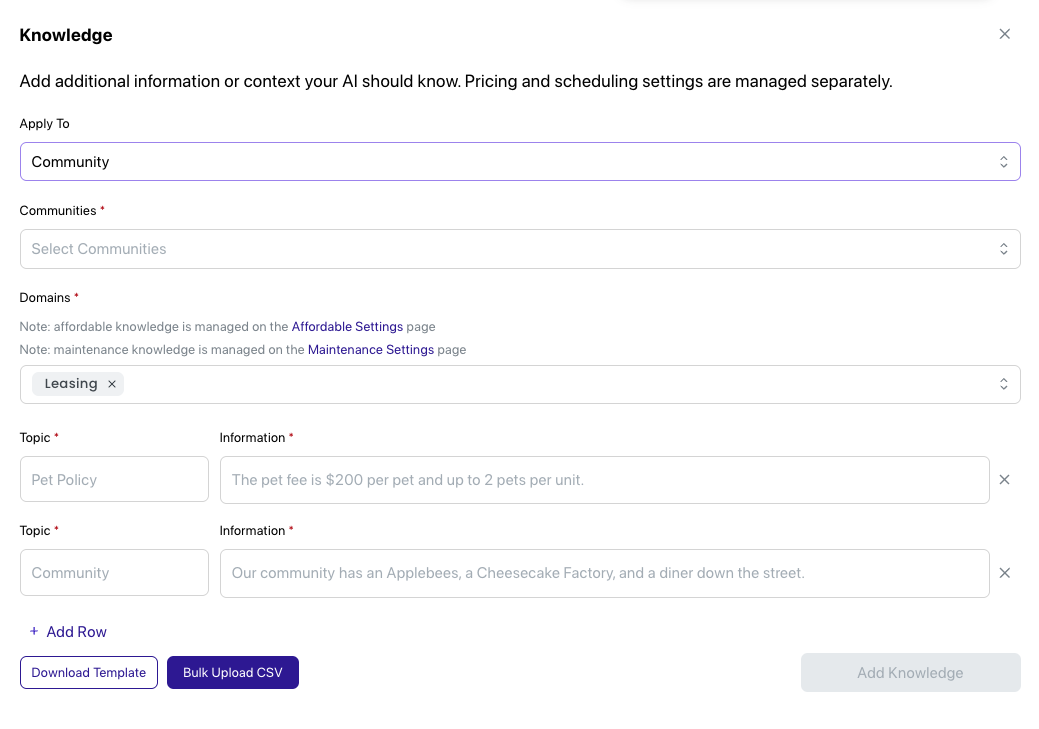Click the Apply To label
The height and width of the screenshot is (729, 1039).
tap(44, 124)
